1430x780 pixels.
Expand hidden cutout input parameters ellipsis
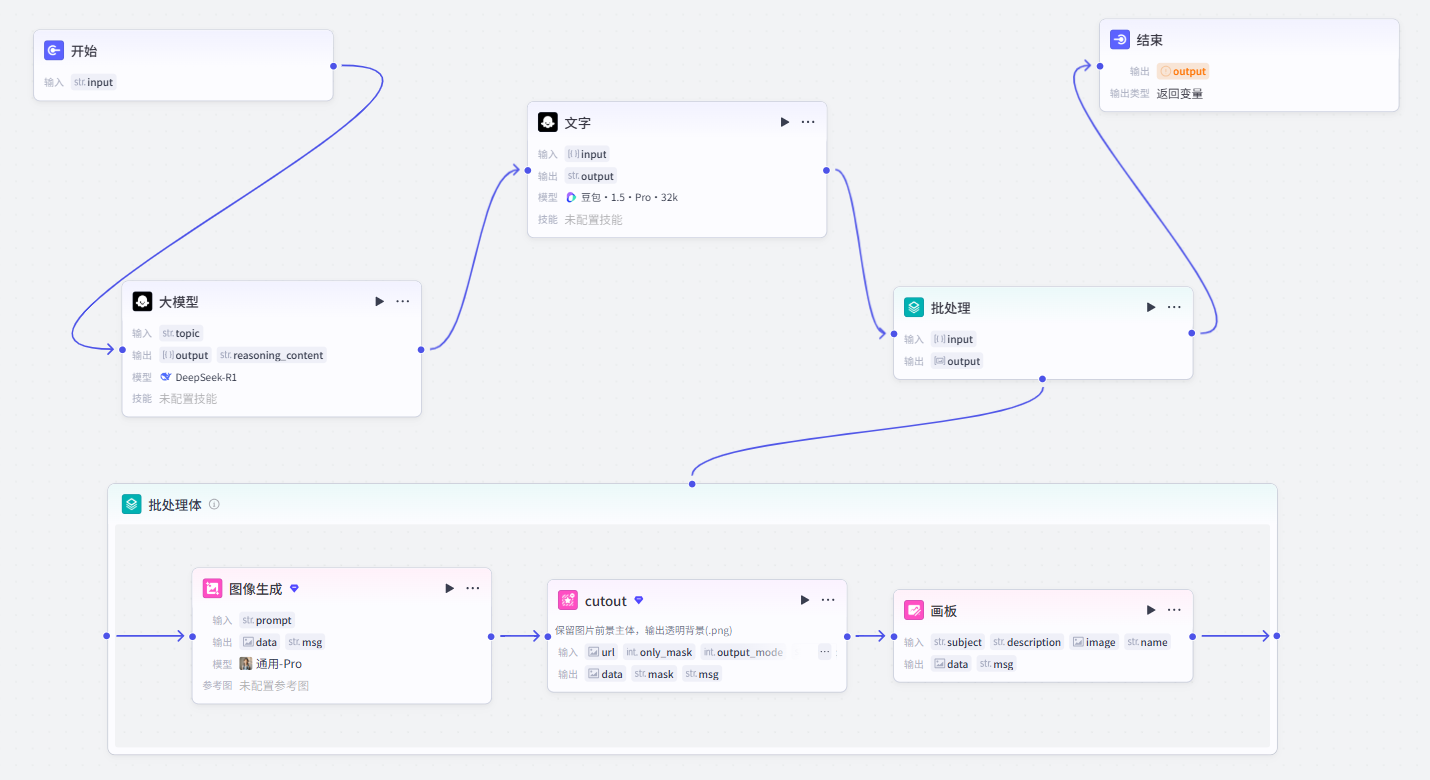[x=824, y=651]
